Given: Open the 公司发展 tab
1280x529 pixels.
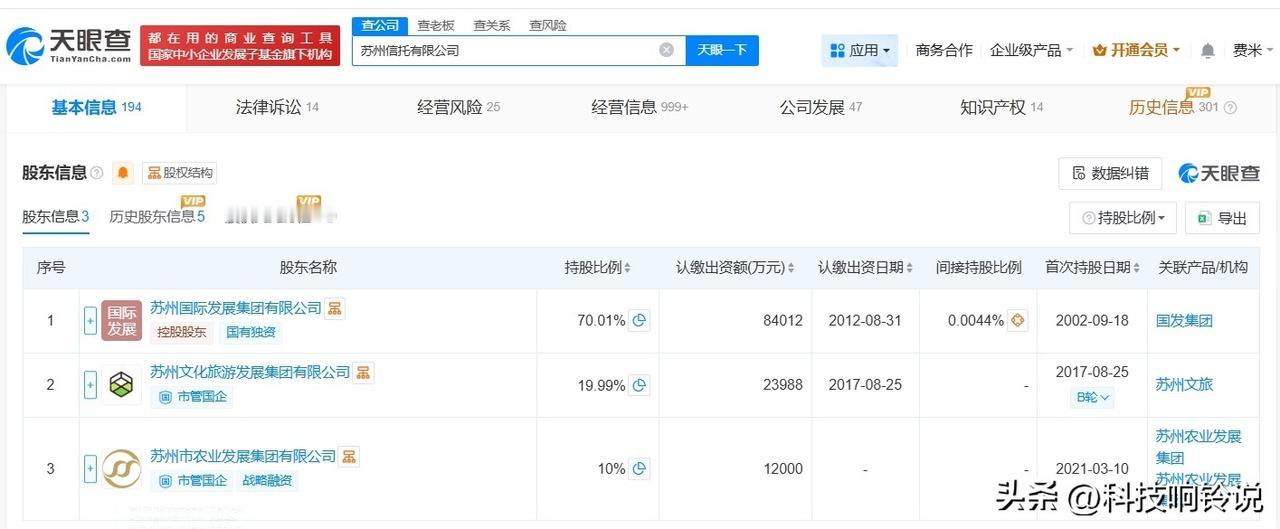Looking at the screenshot, I should [820, 108].
